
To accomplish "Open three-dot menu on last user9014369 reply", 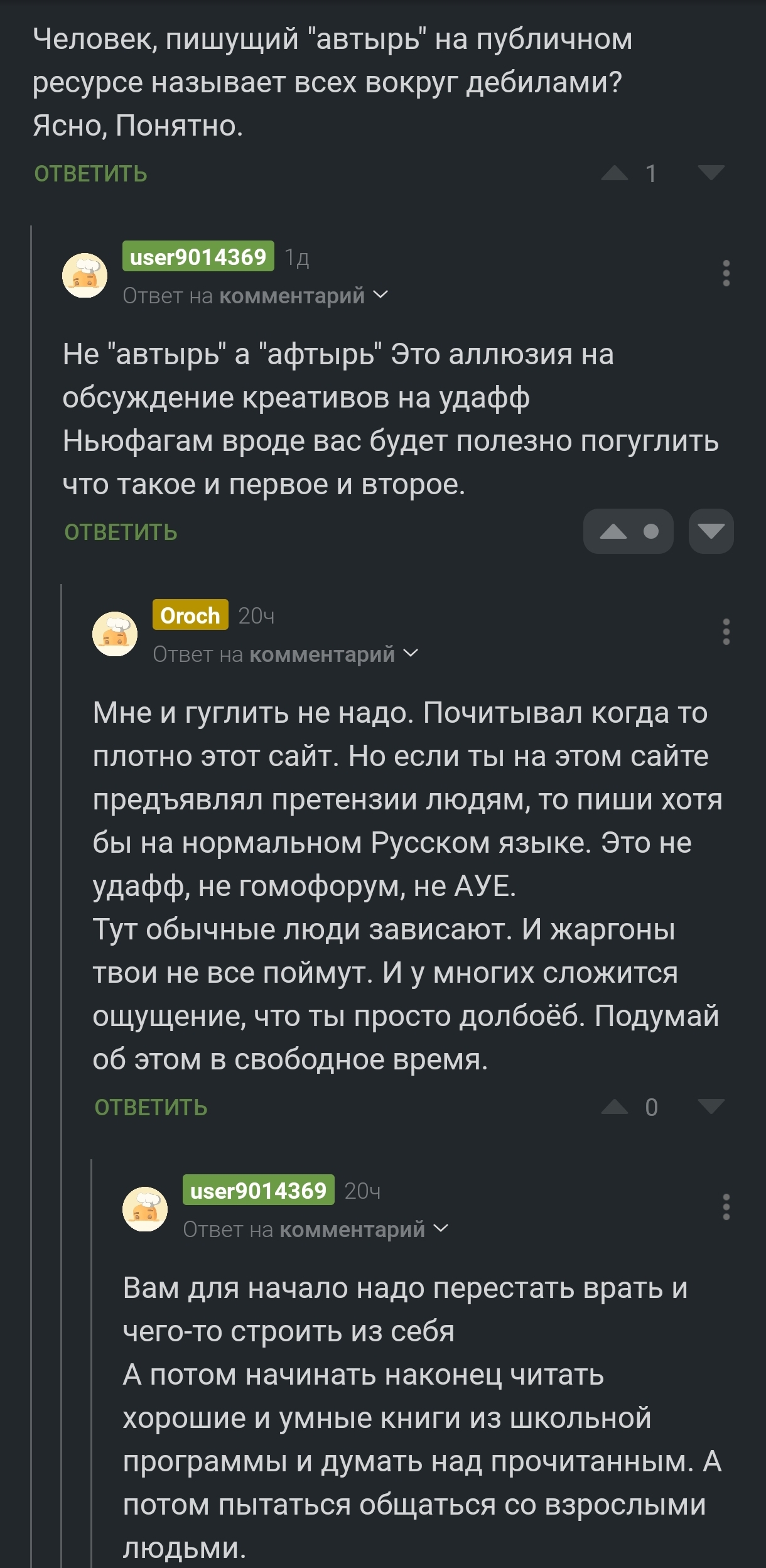I will 726,1207.
